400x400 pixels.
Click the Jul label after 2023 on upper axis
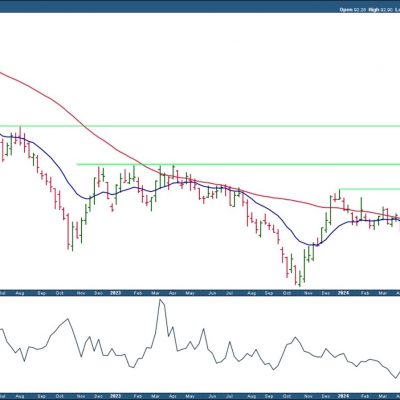[x=229, y=293]
